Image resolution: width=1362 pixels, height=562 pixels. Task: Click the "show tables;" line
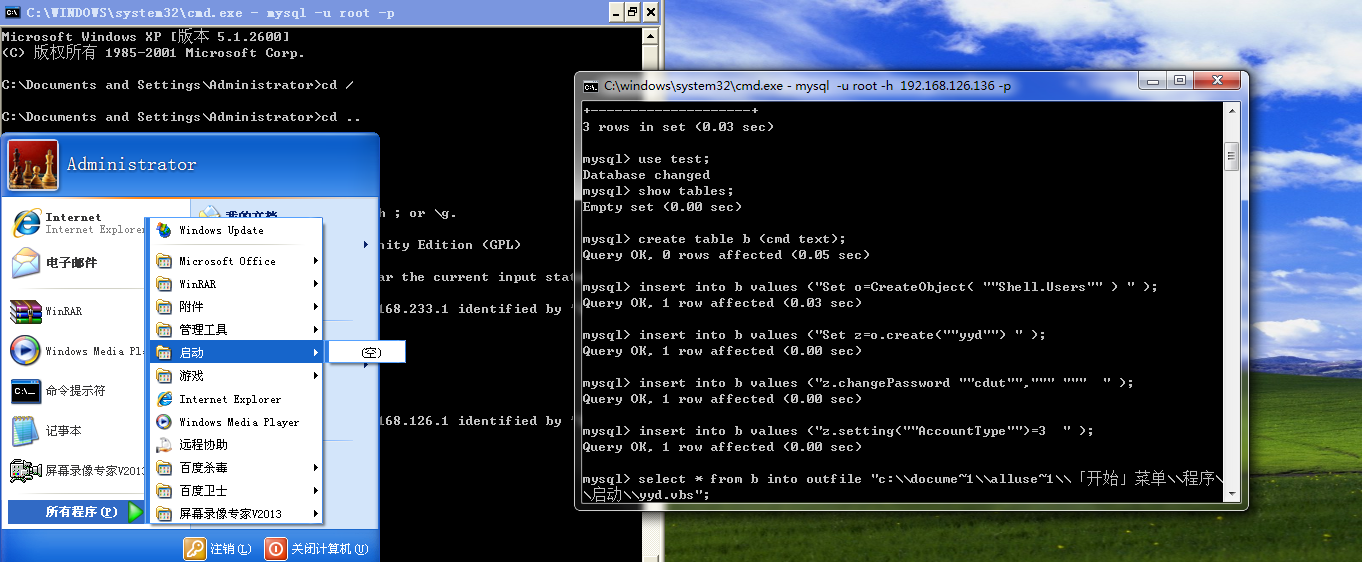coord(658,191)
